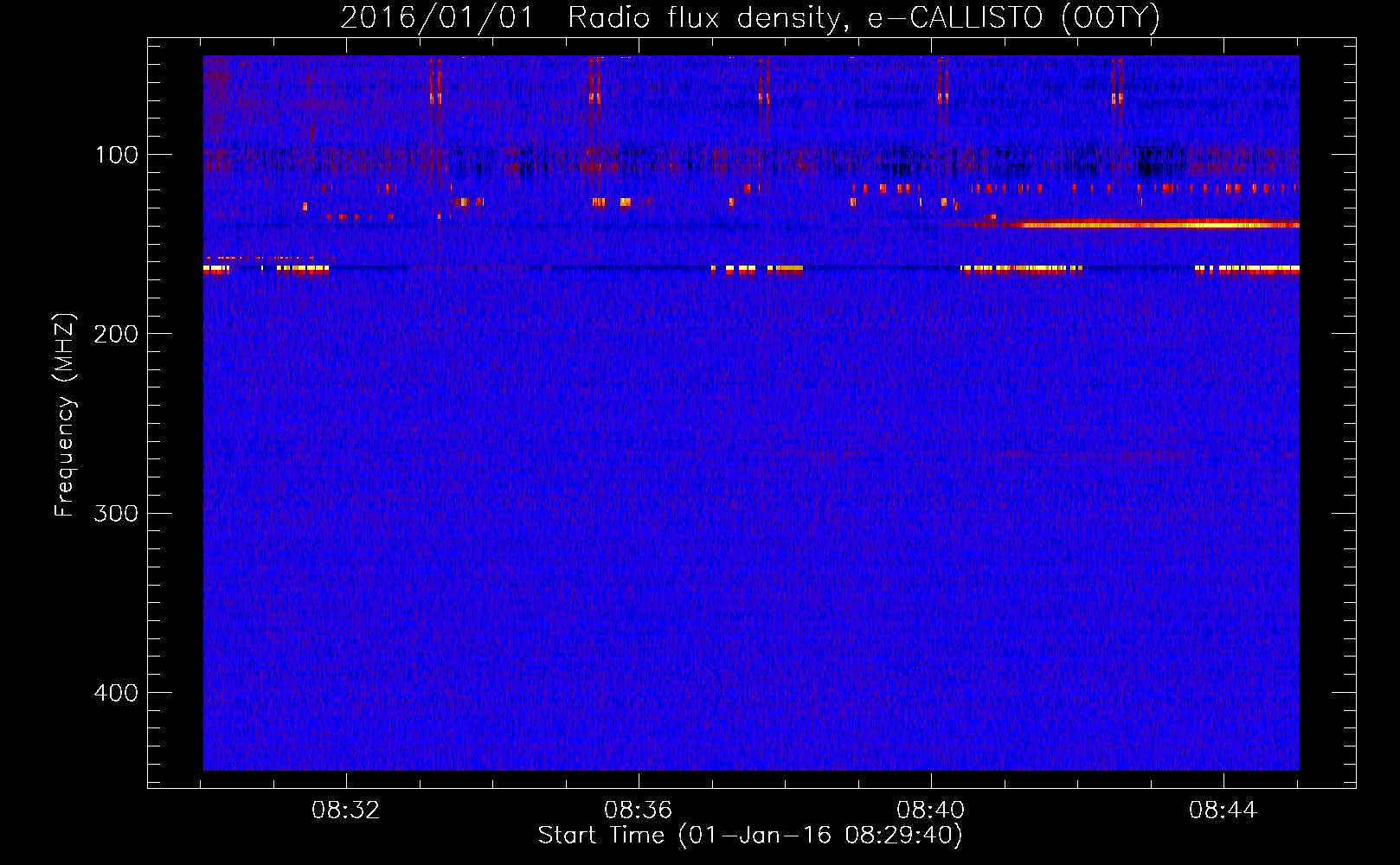
Task: Click the 08:32 time axis label
Action: [345, 811]
